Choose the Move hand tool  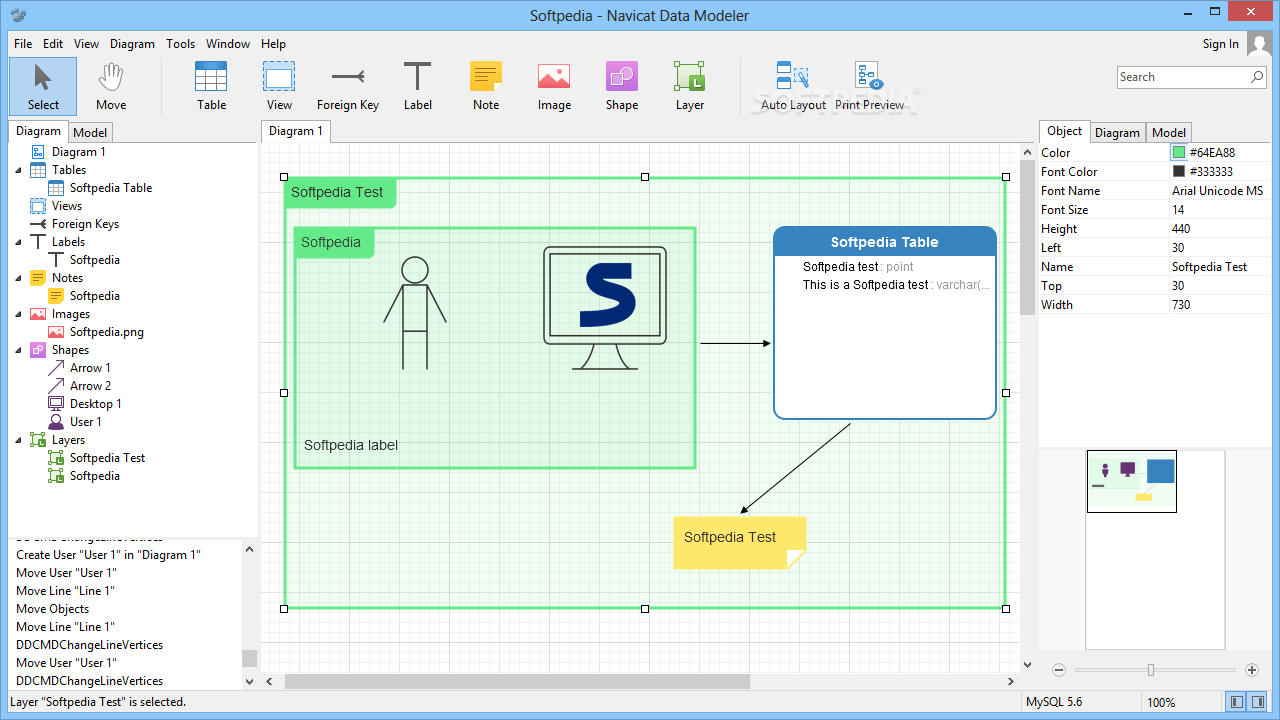pyautogui.click(x=111, y=86)
